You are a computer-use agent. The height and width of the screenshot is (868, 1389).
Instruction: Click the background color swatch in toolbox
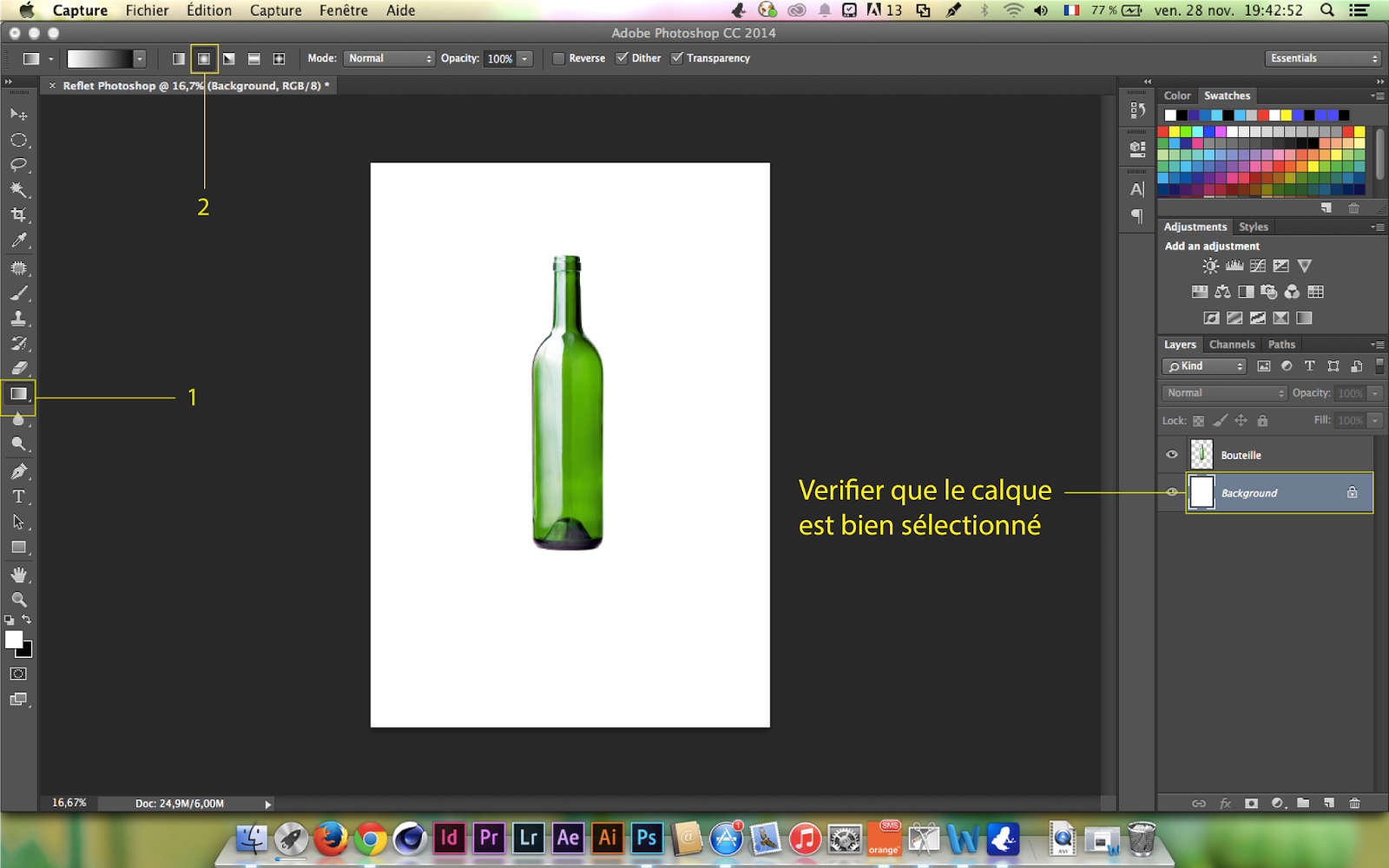click(27, 652)
